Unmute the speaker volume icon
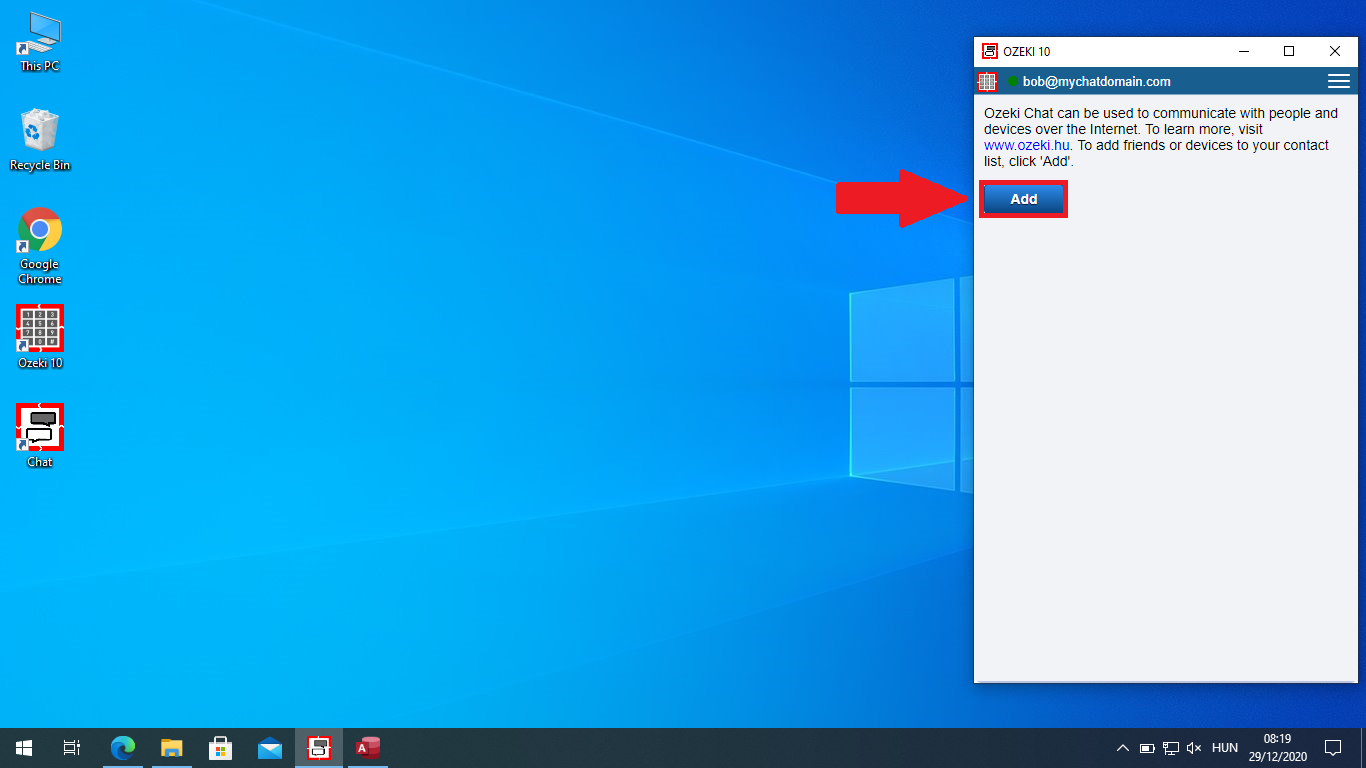1366x768 pixels. click(1194, 748)
